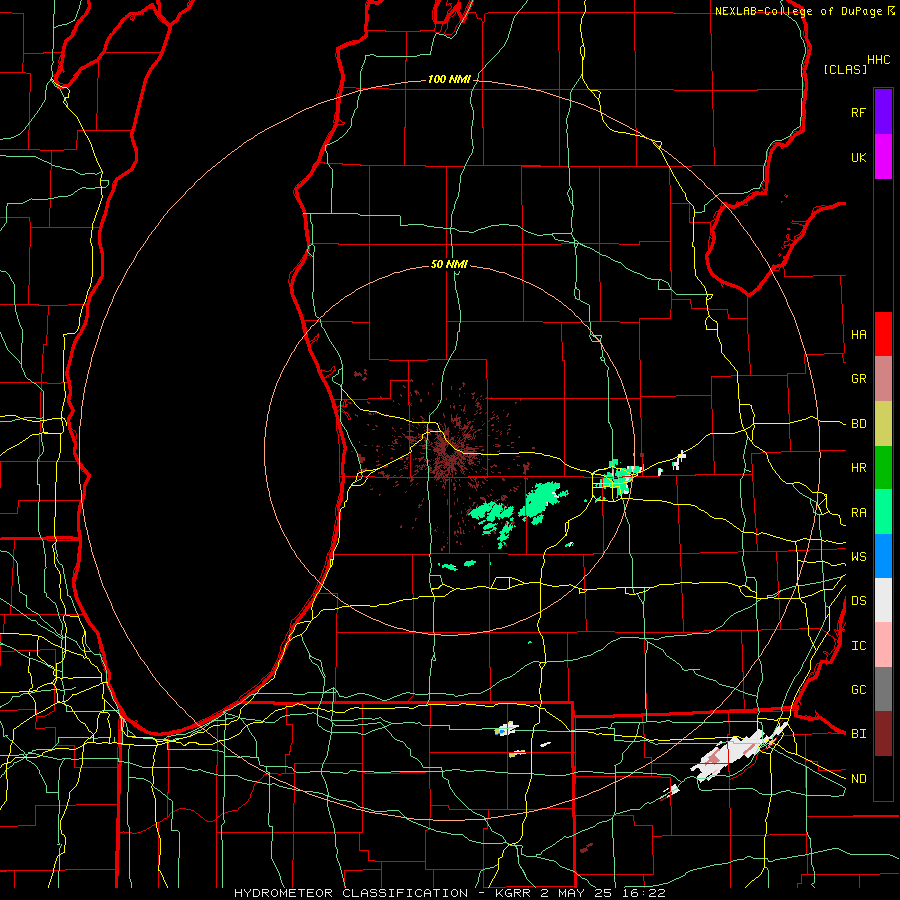This screenshot has width=900, height=900.
Task: Click the RA light green legend swatch
Action: pyautogui.click(x=883, y=512)
